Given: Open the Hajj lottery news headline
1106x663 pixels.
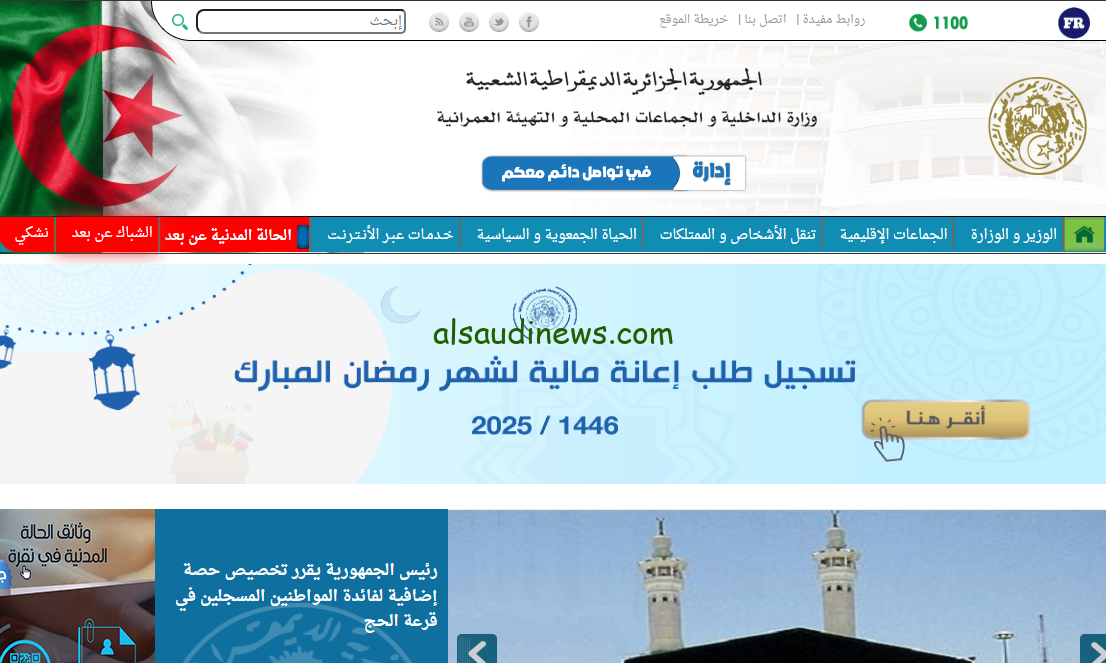Looking at the screenshot, I should coord(306,595).
